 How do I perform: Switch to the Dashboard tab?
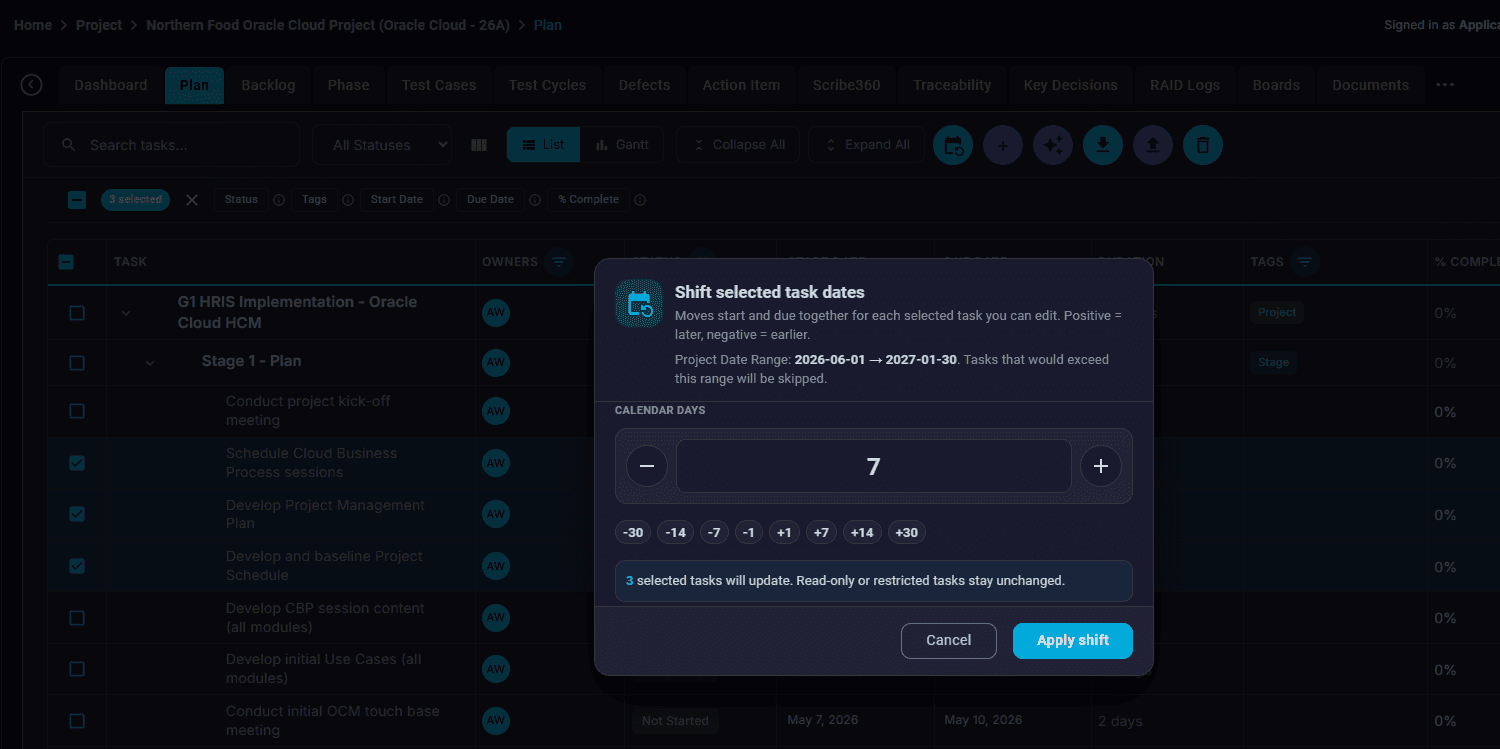111,85
